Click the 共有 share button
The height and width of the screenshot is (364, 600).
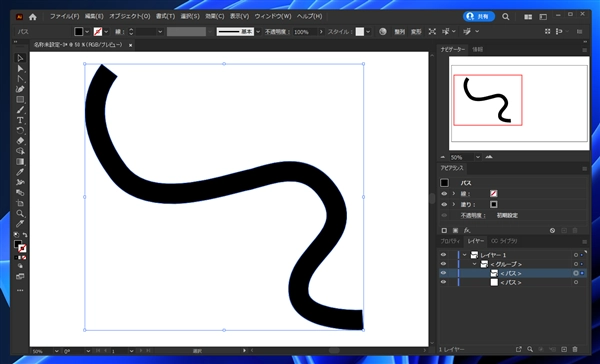click(x=479, y=16)
